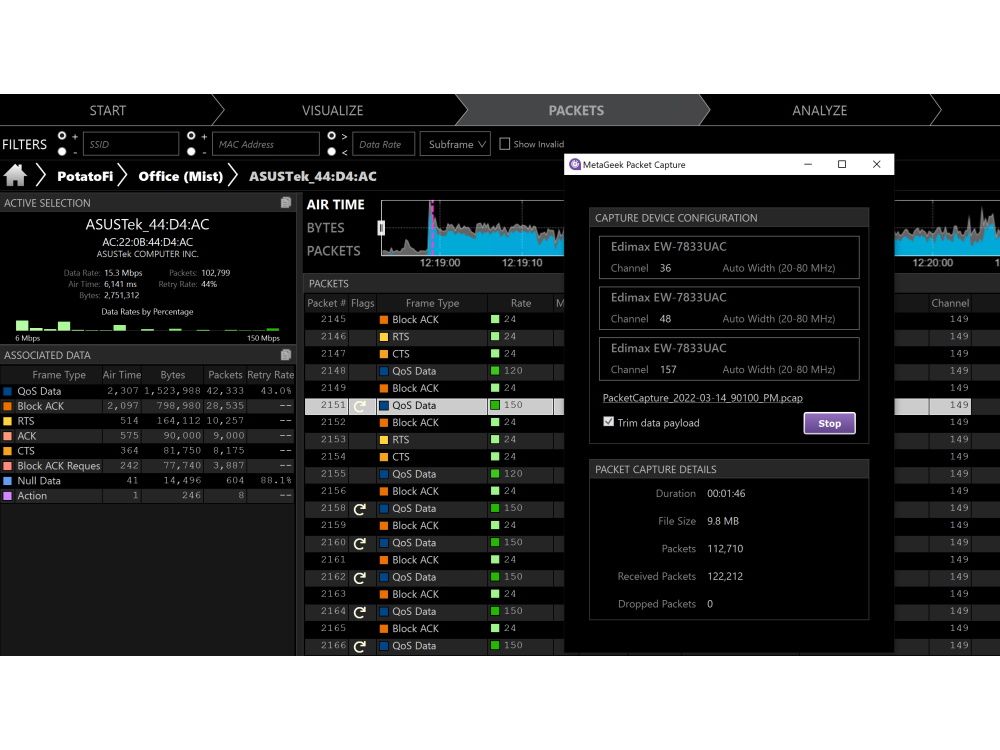
Task: Select packet 2147 CTS row
Action: [434, 354]
